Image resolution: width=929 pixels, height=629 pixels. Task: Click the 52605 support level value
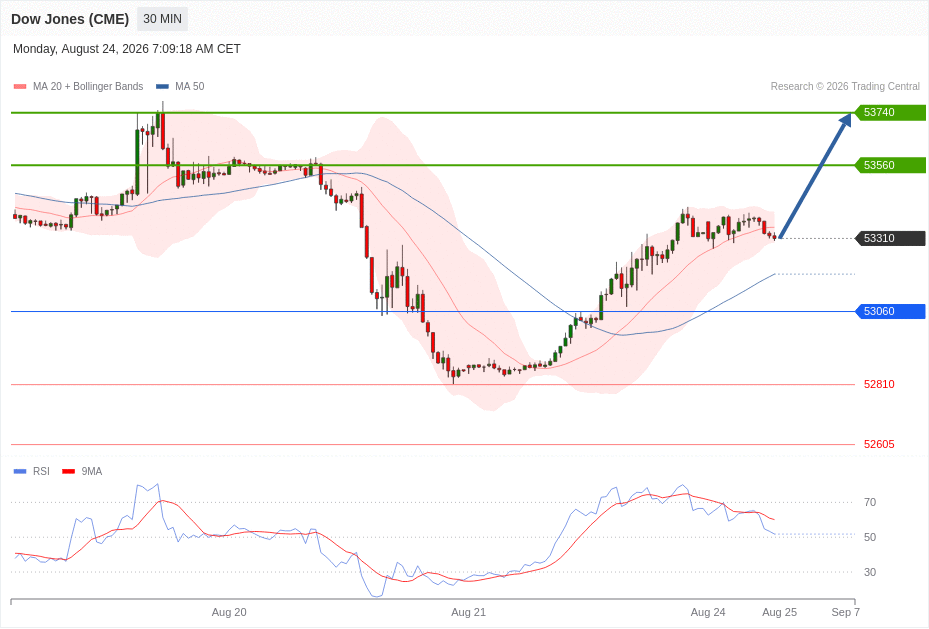(879, 444)
